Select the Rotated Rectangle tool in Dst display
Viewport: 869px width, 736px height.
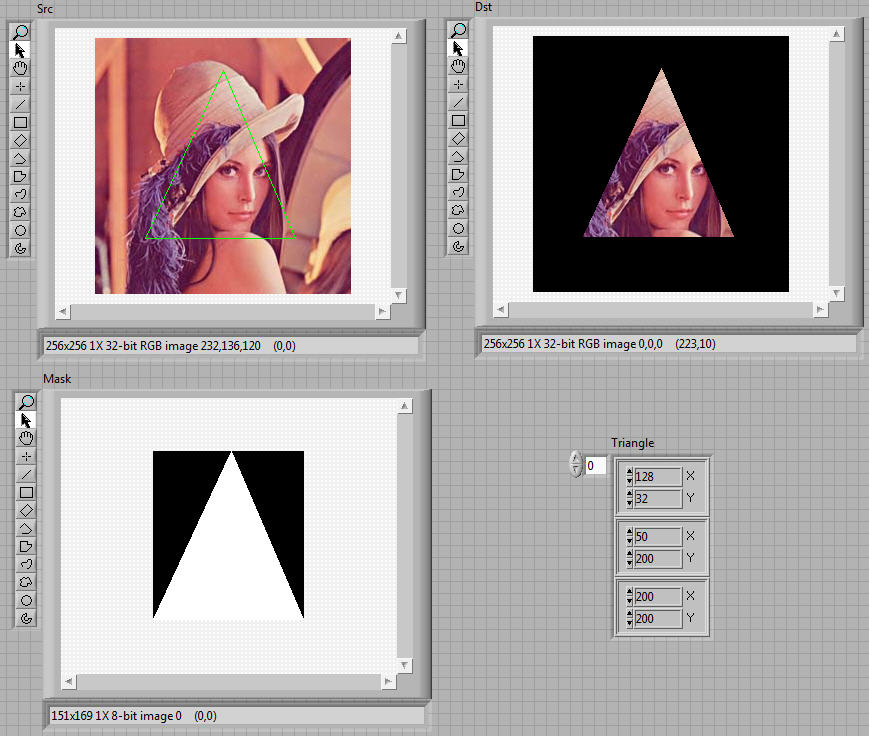click(458, 138)
